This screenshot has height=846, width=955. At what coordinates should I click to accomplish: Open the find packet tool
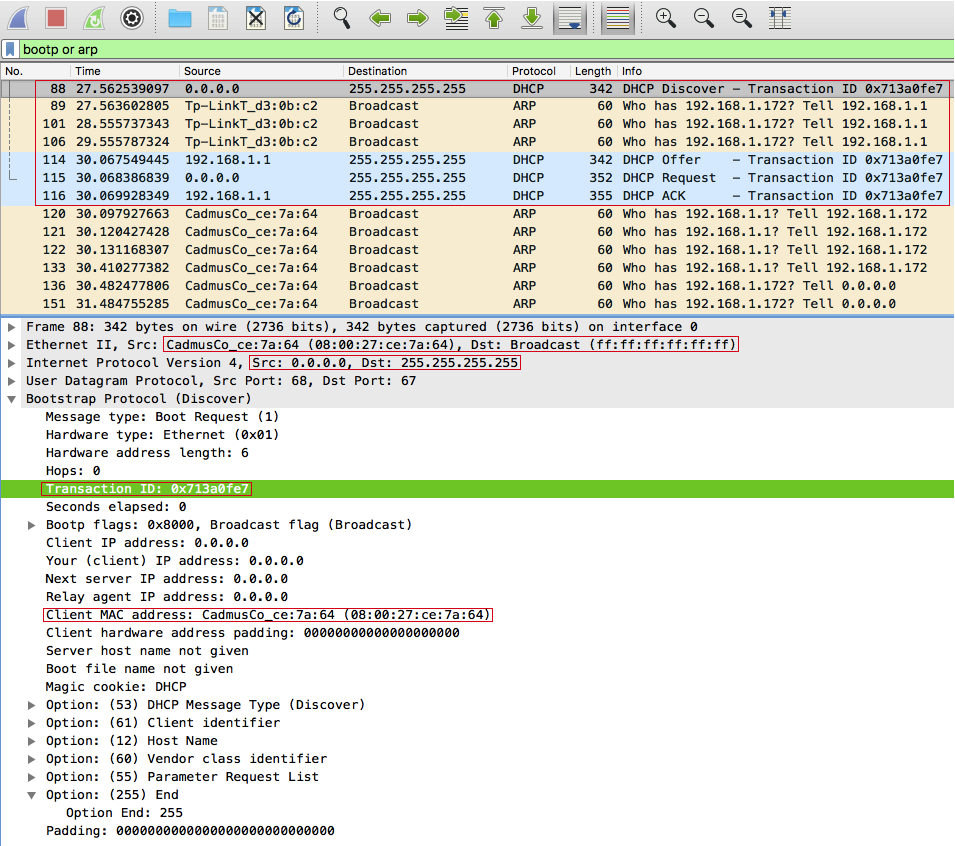340,17
